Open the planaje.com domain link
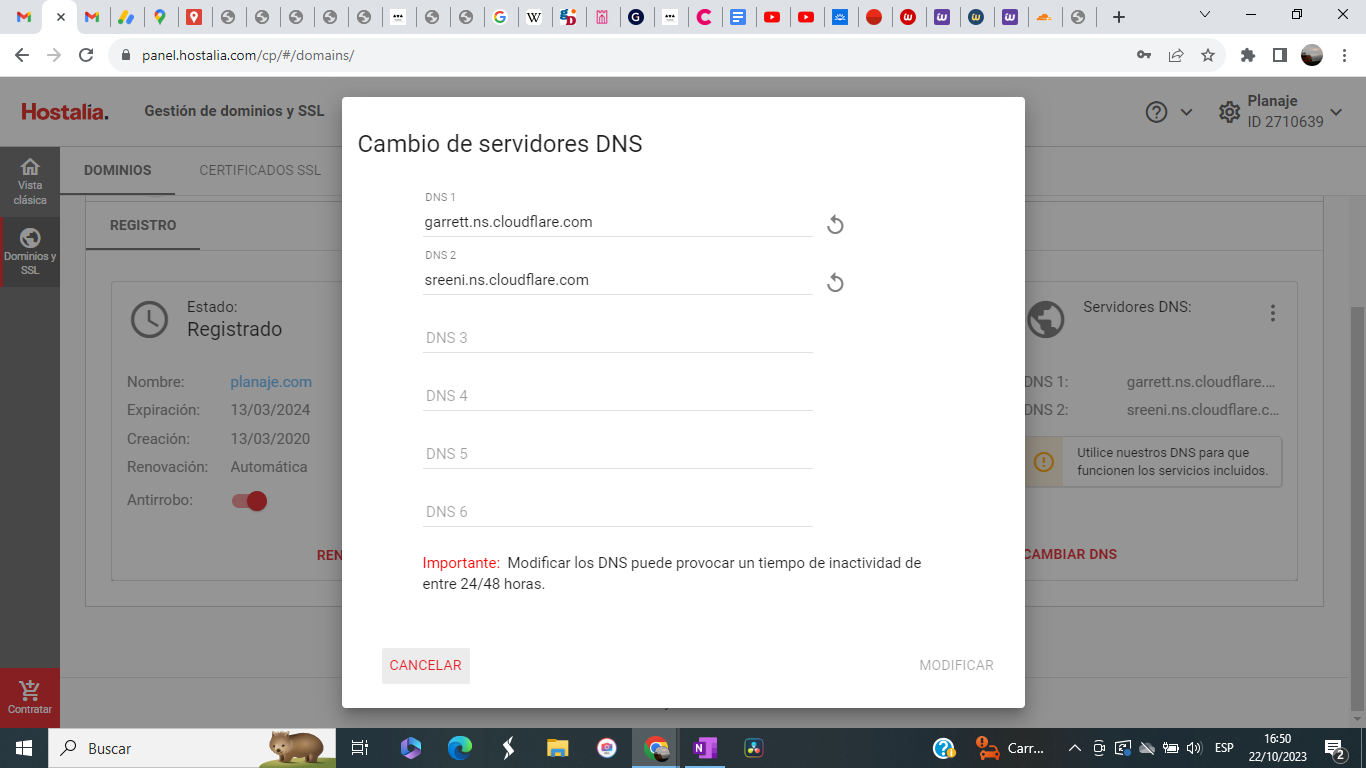 tap(271, 382)
